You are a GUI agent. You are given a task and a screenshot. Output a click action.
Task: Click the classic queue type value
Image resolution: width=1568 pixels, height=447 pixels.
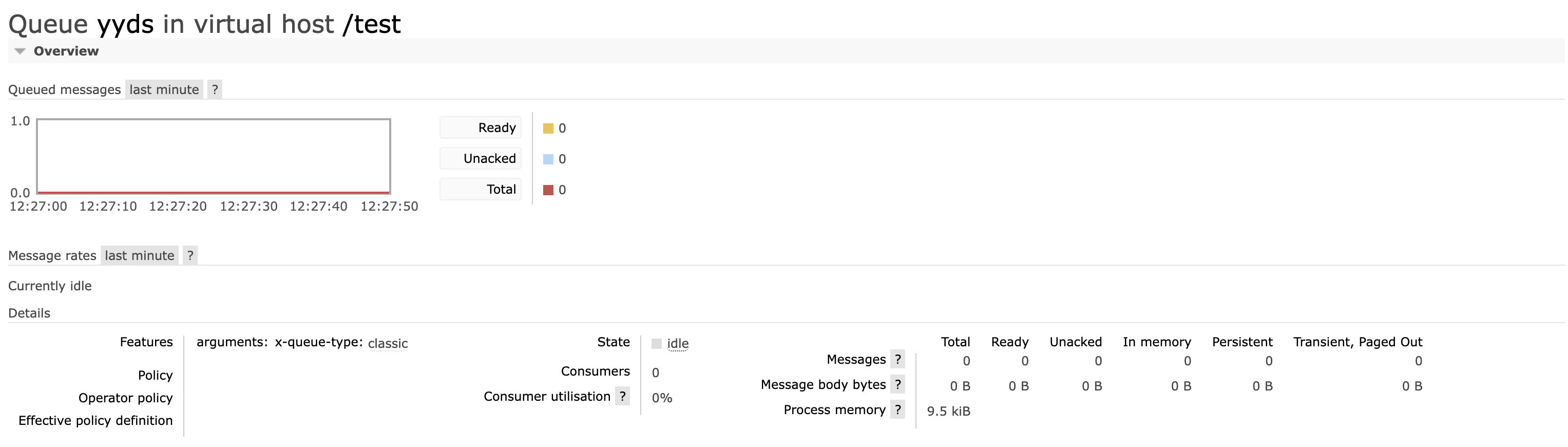coord(388,344)
